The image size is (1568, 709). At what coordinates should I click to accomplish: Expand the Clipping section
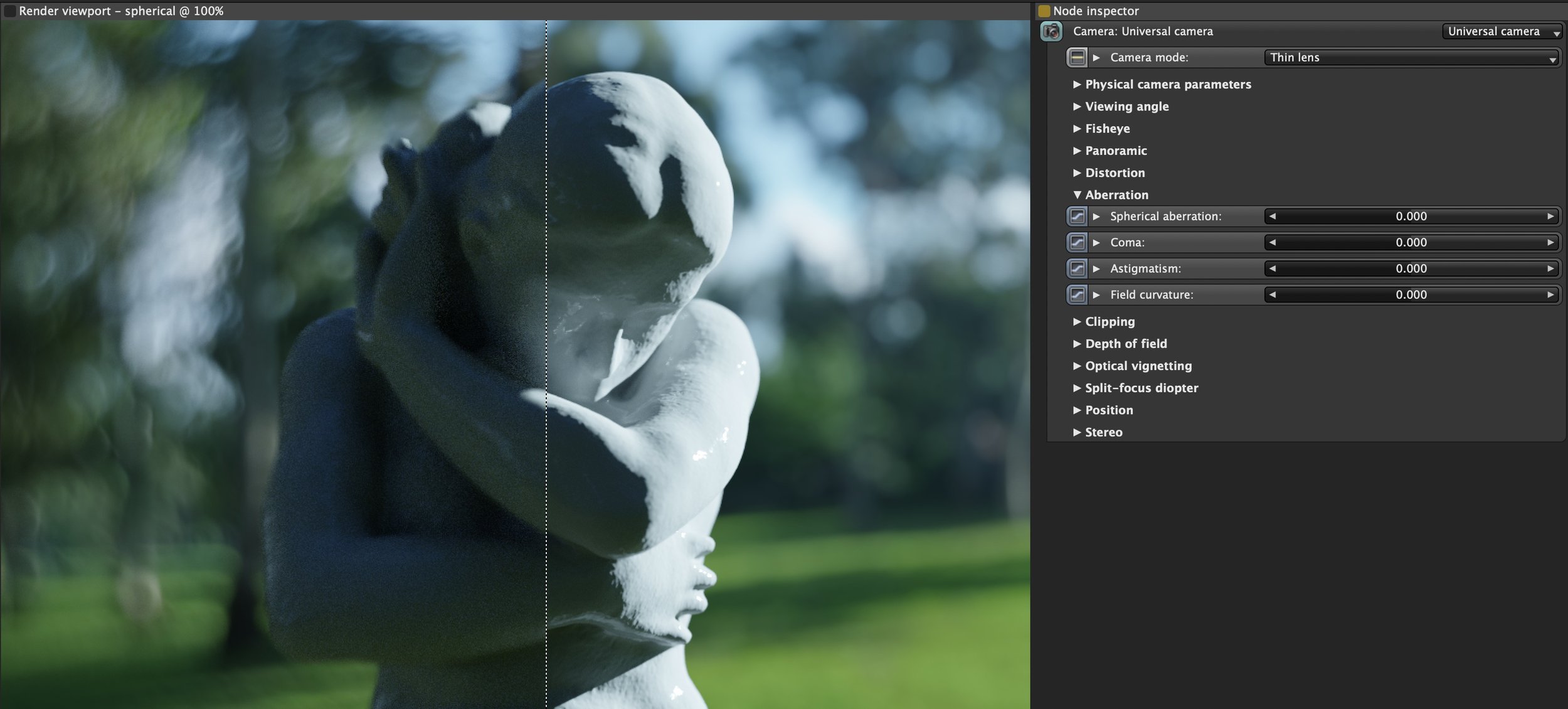click(x=1077, y=321)
